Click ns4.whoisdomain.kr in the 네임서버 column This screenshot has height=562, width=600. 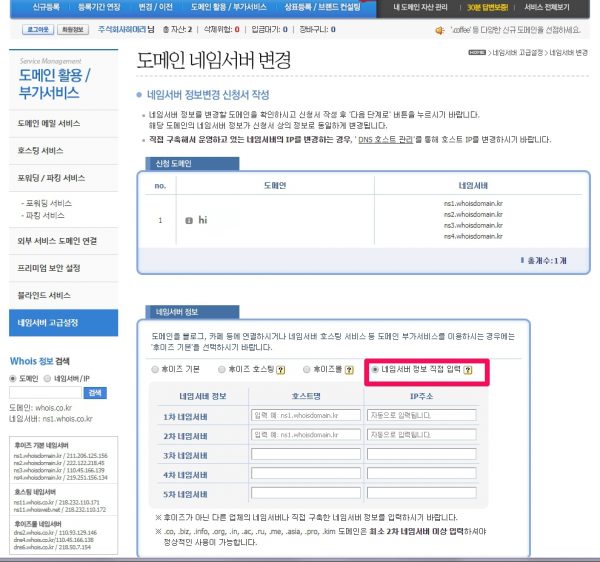click(x=473, y=236)
